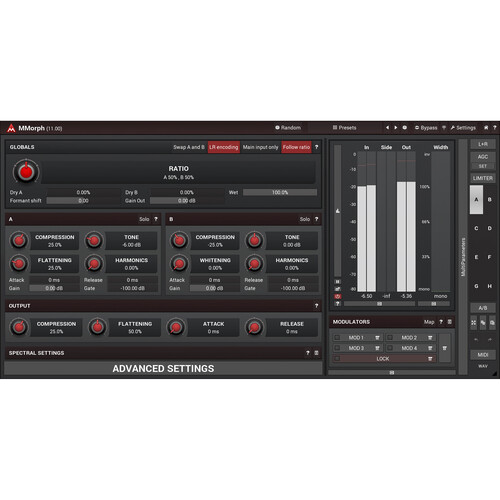Expand Spectral Settings menu icon
This screenshot has width=500, height=500.
(316, 353)
